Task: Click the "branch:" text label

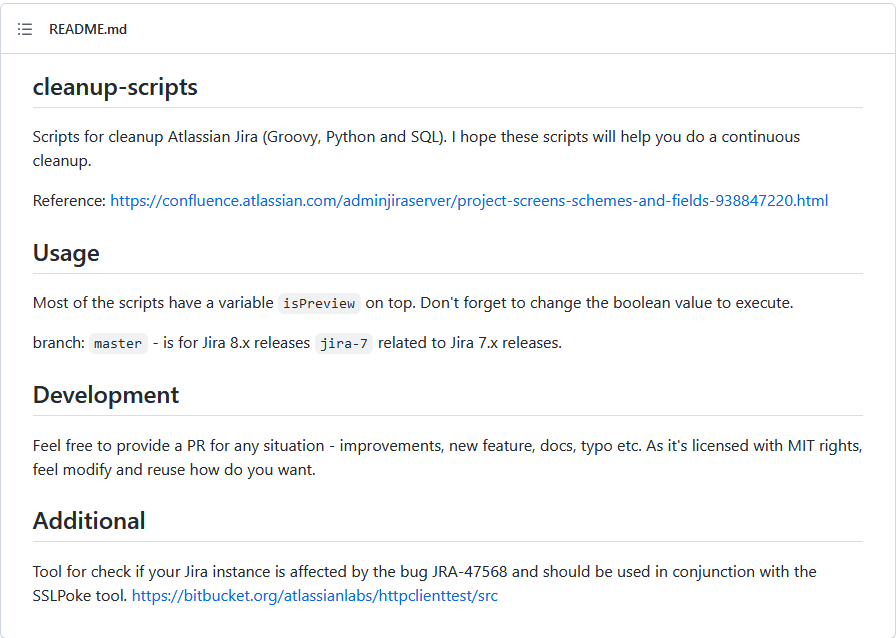Action: [59, 343]
